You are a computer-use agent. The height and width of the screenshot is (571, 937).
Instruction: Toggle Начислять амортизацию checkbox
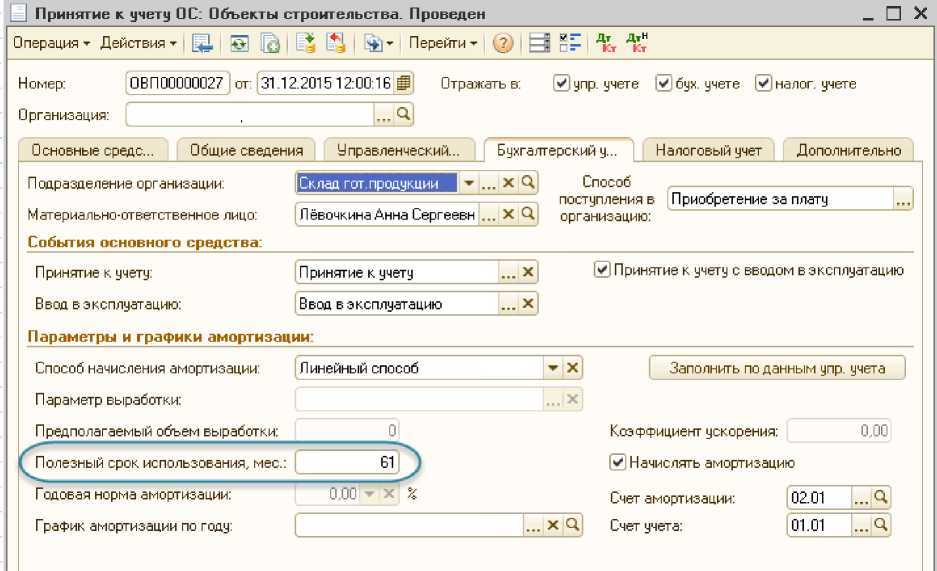pyautogui.click(x=617, y=462)
